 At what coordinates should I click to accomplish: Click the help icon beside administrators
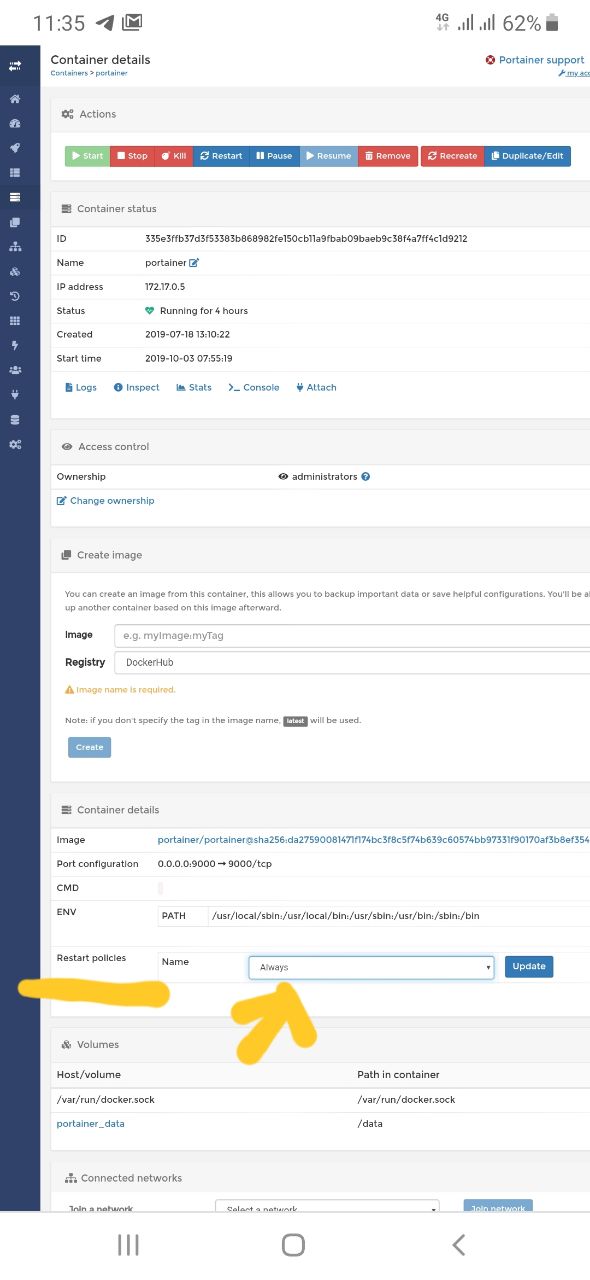(x=366, y=477)
